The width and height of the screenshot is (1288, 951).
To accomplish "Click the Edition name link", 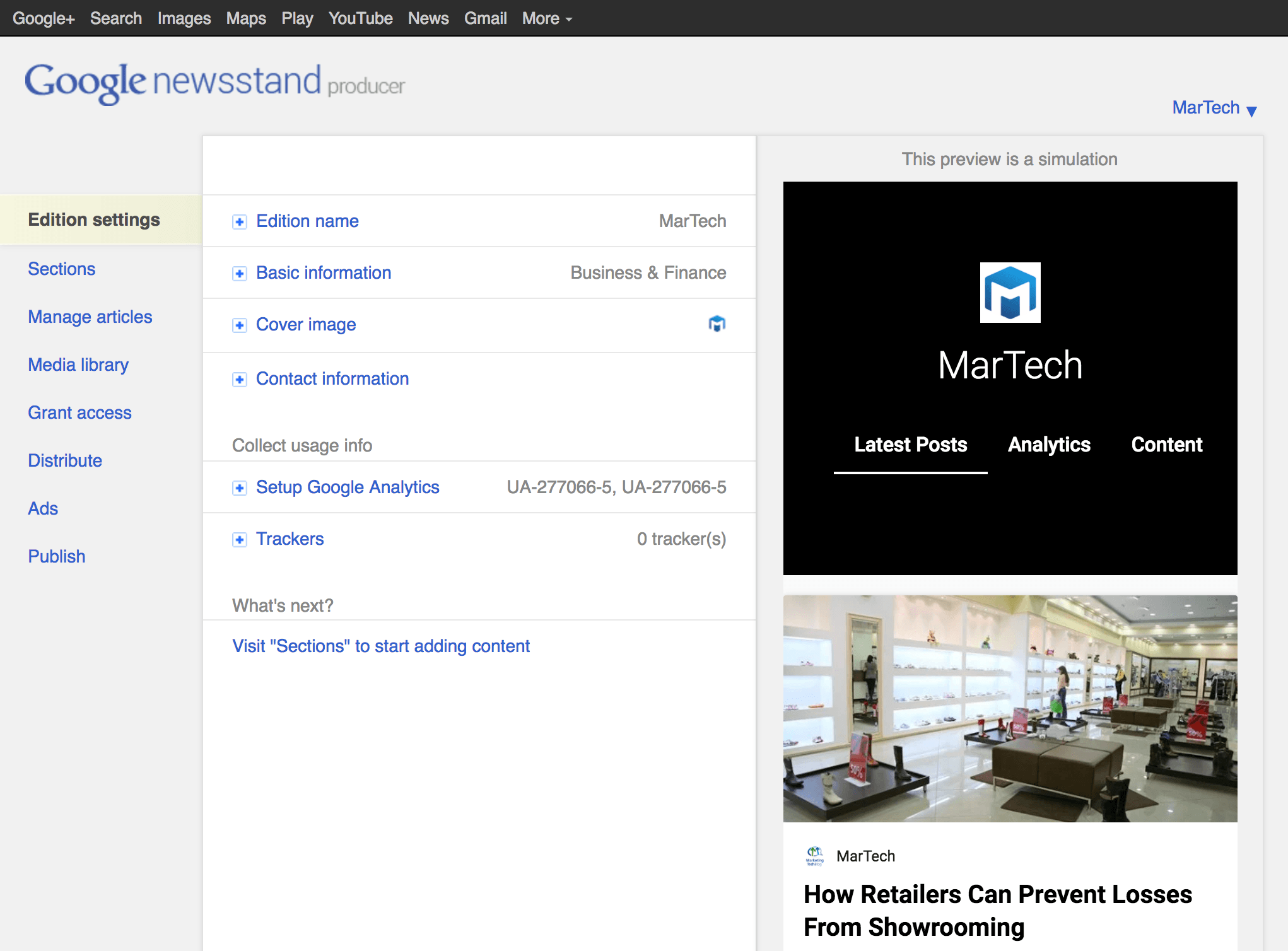I will [x=307, y=221].
